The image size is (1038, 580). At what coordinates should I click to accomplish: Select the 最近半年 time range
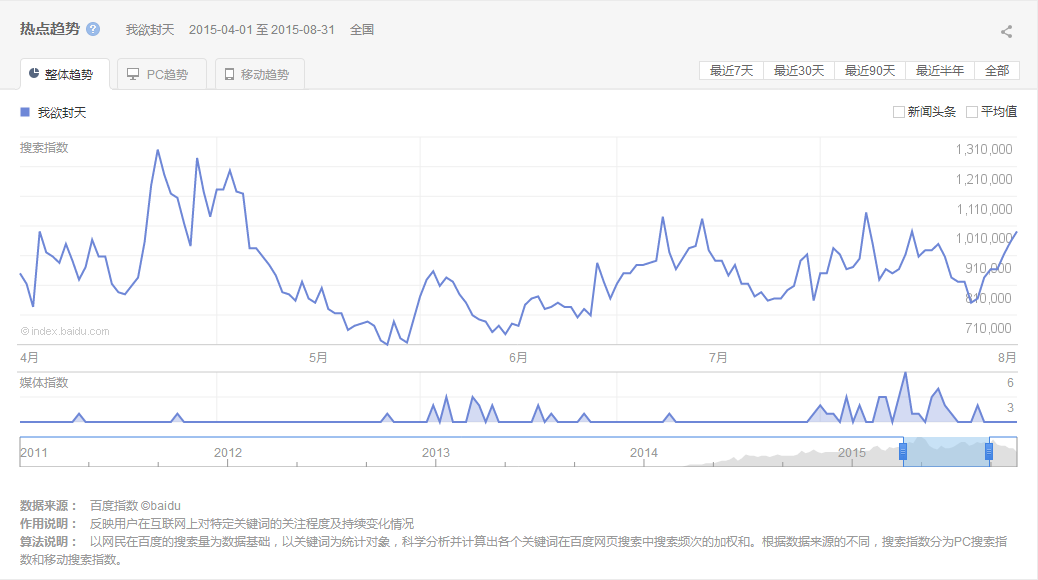[939, 71]
